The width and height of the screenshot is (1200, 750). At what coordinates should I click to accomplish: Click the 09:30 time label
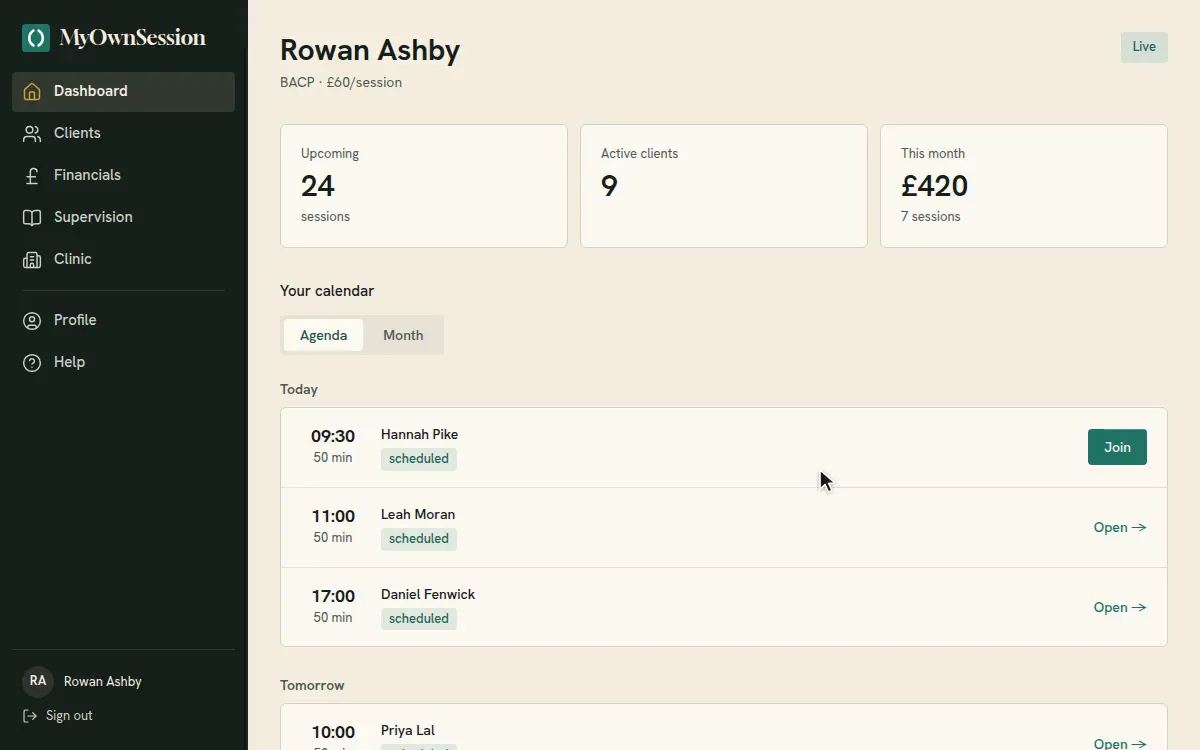click(x=333, y=436)
